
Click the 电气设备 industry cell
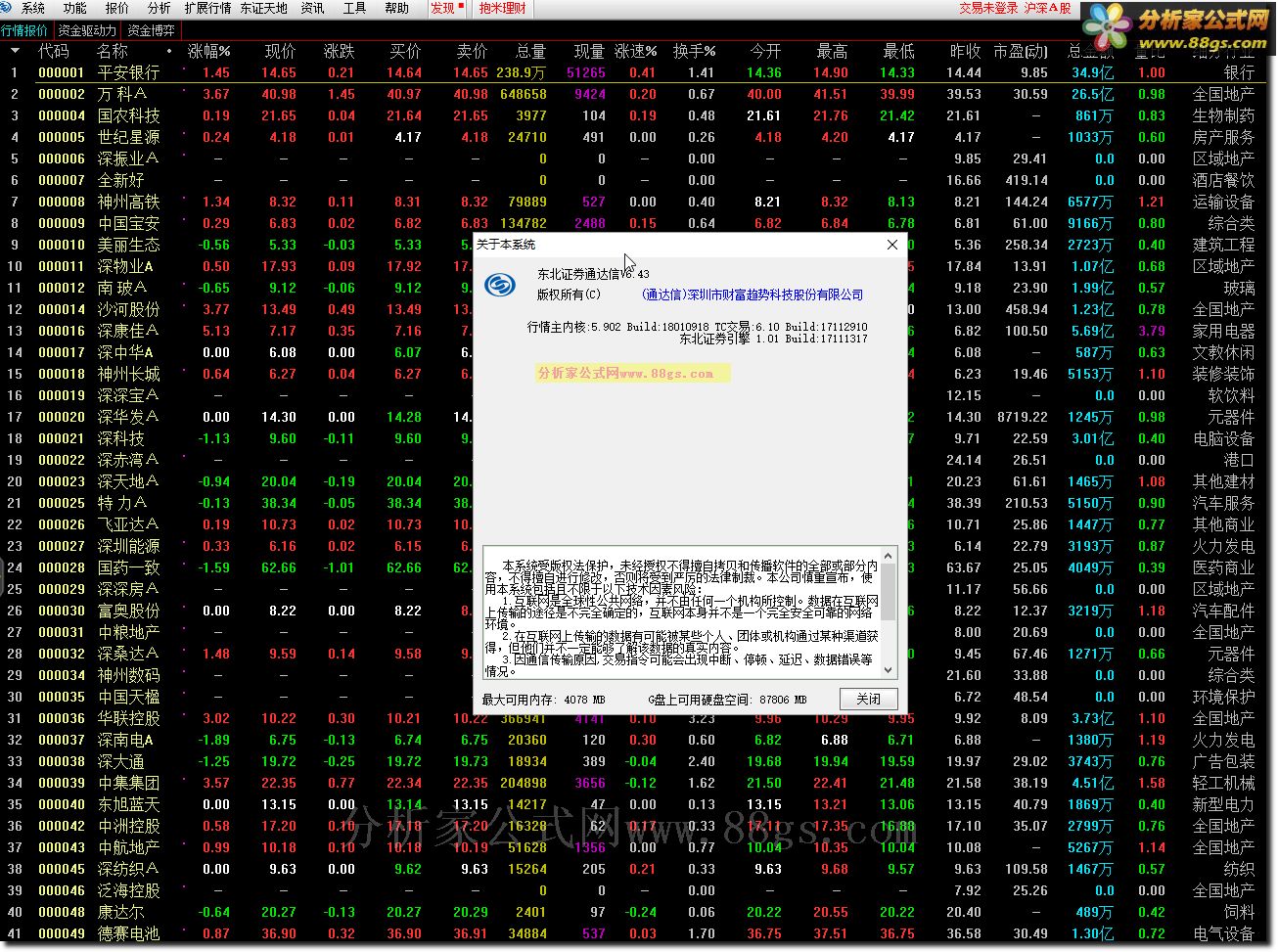pyautogui.click(x=1223, y=933)
